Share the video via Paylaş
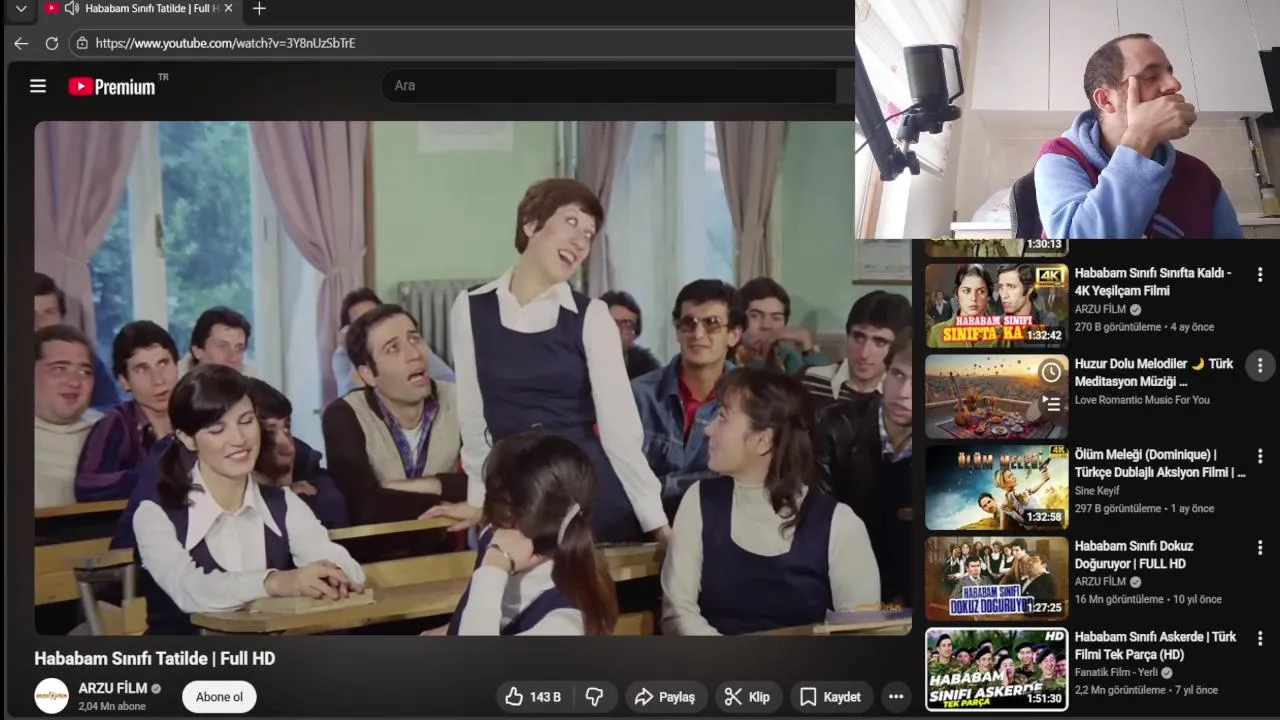The height and width of the screenshot is (720, 1280). pos(665,697)
